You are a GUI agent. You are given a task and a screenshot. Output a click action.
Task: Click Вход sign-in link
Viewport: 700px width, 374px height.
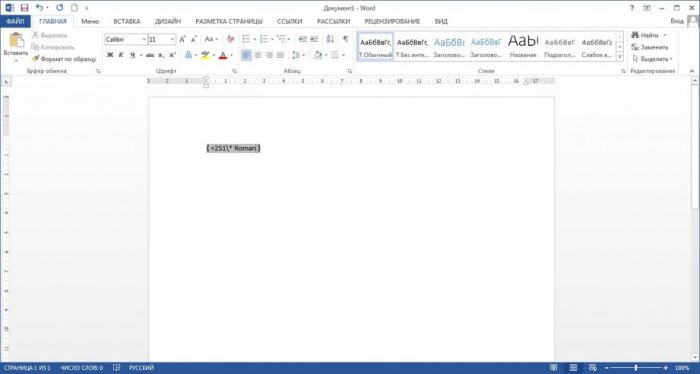point(677,21)
